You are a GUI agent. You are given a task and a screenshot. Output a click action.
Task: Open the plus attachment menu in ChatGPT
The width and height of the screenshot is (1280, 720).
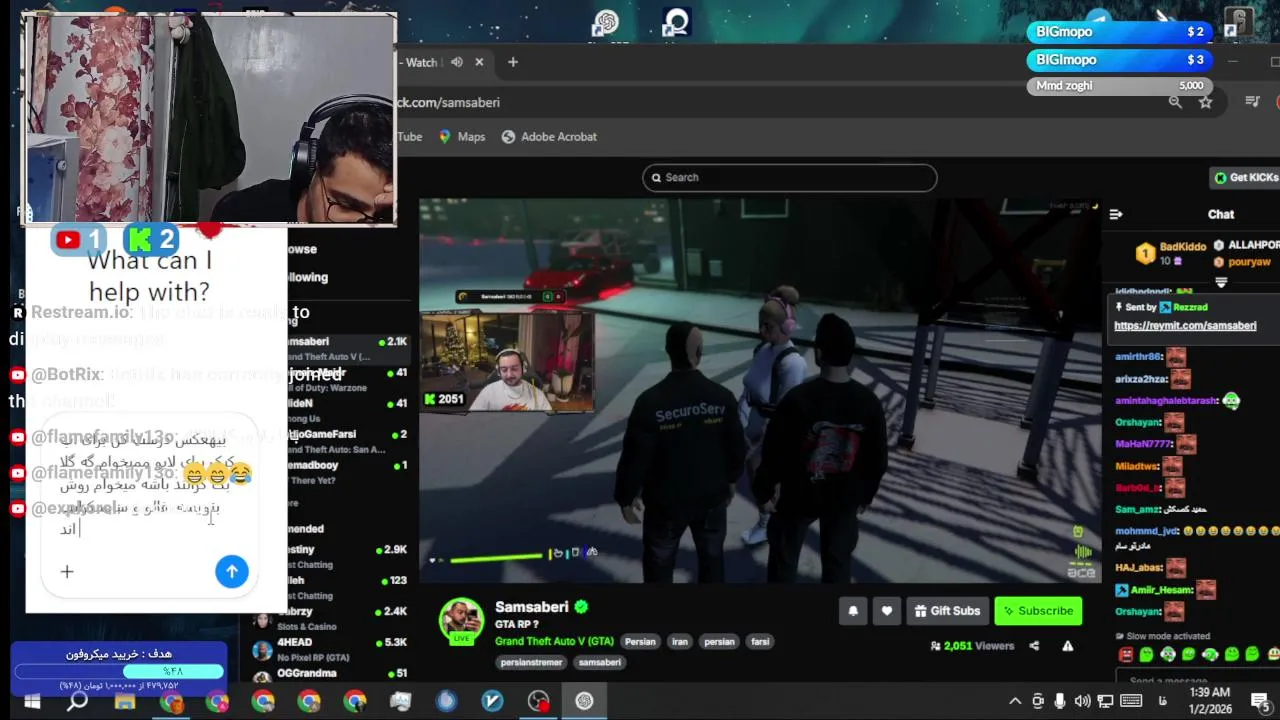click(x=67, y=571)
